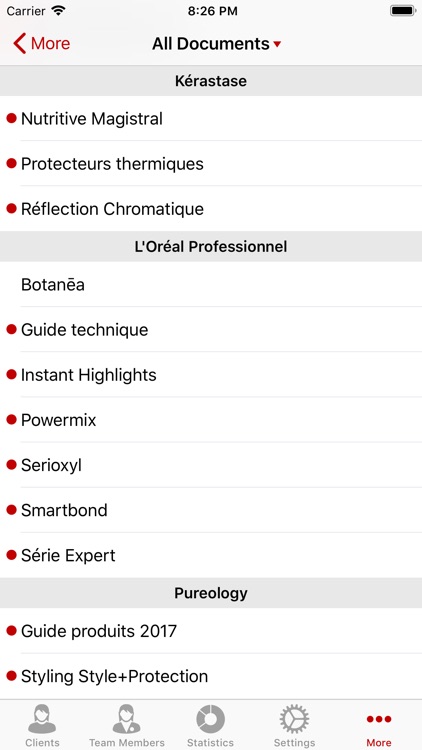Image resolution: width=422 pixels, height=750 pixels.
Task: Open Guide produits 2017 under Pureology
Action: coord(211,631)
